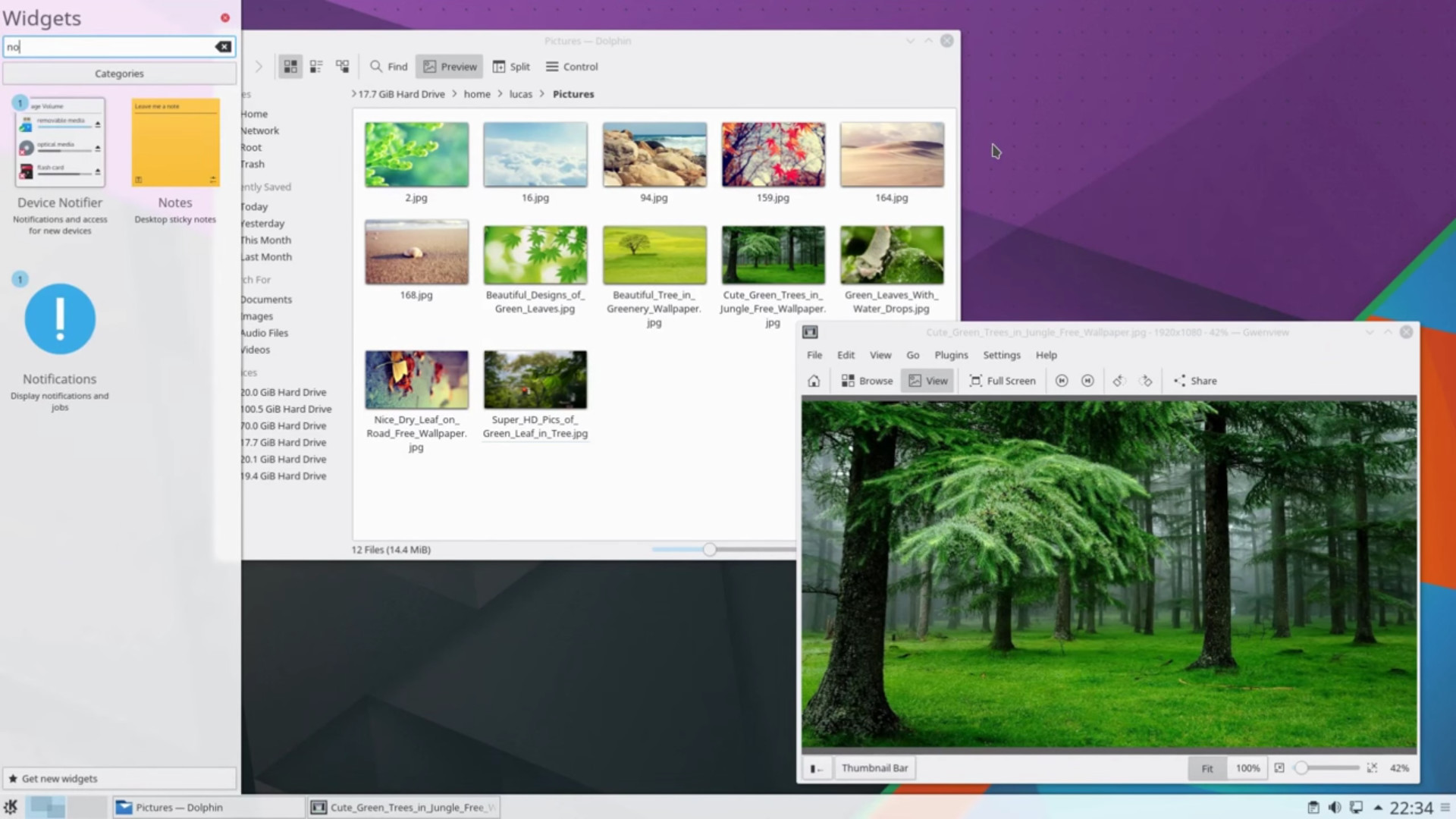Click Gwenview home start page icon
The width and height of the screenshot is (1456, 819).
(814, 381)
